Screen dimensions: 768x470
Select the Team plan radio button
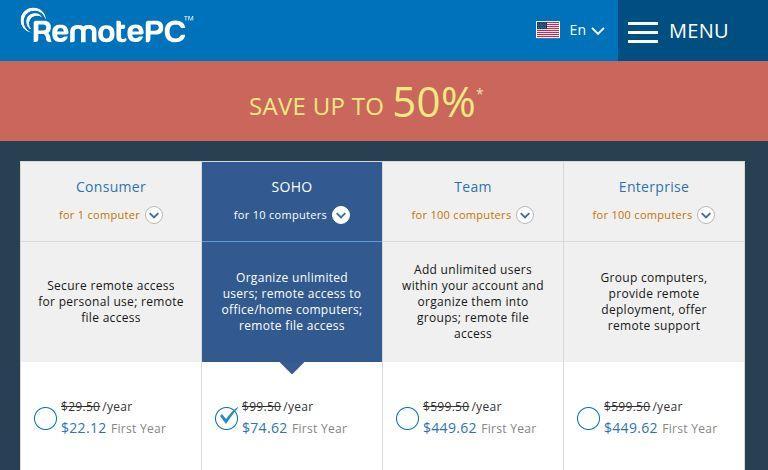click(x=407, y=419)
